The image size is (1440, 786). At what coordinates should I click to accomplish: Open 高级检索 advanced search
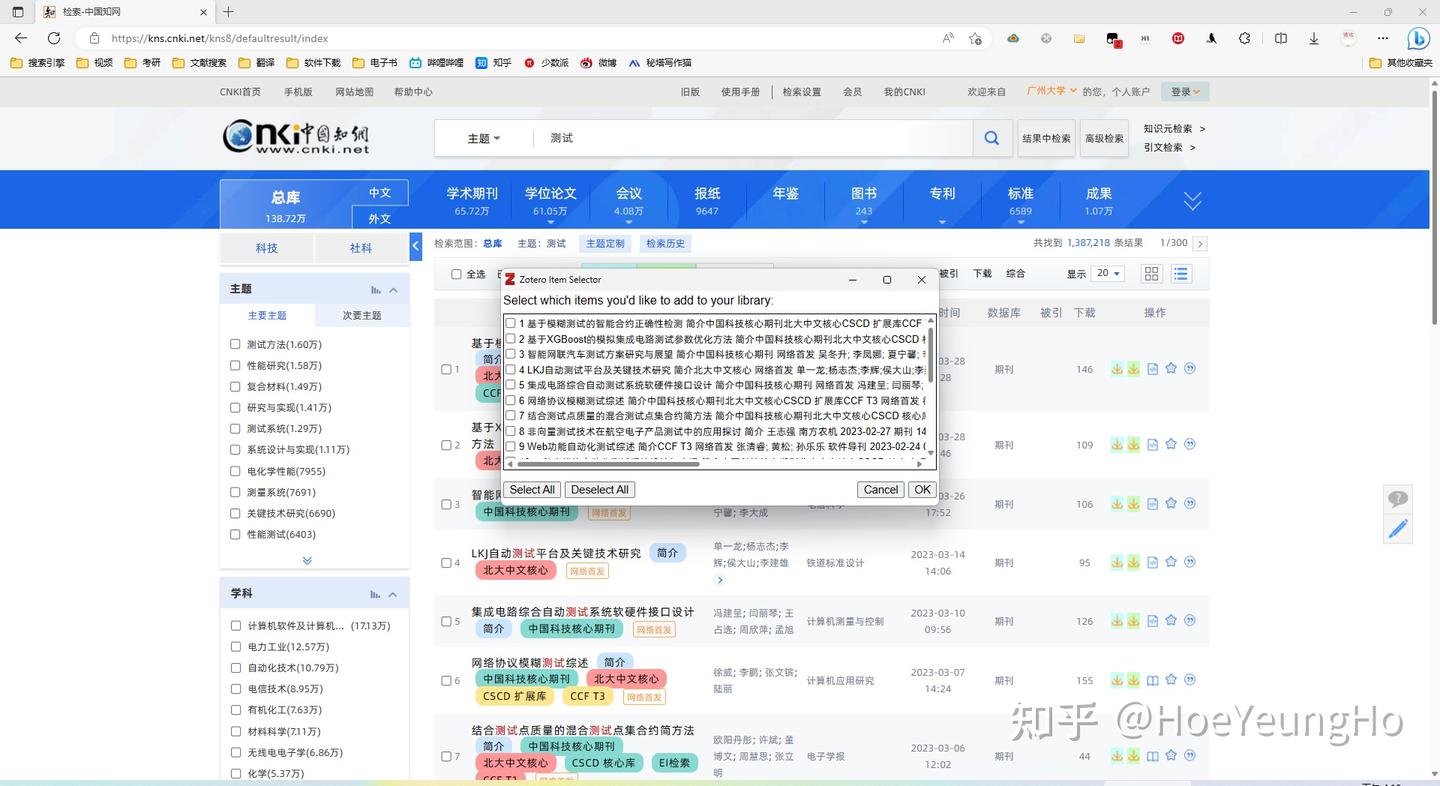point(1103,138)
